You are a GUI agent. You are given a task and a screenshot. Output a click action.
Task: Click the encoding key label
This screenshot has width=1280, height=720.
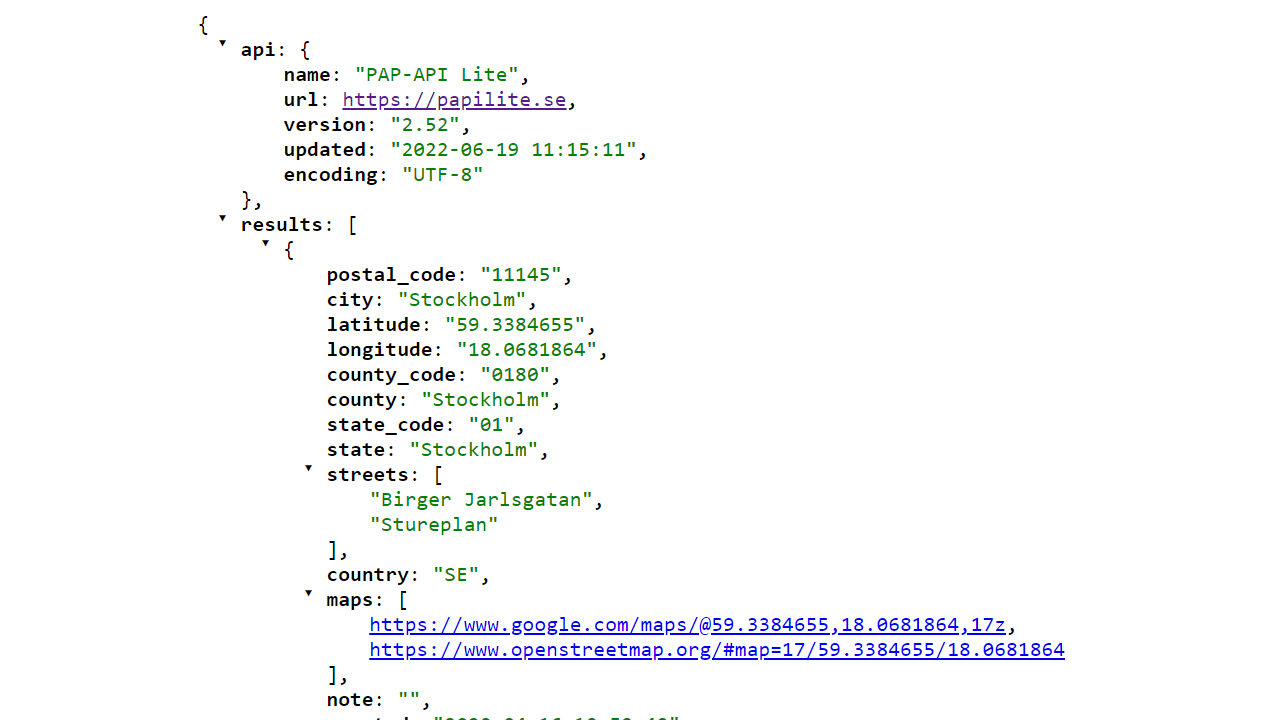331,175
